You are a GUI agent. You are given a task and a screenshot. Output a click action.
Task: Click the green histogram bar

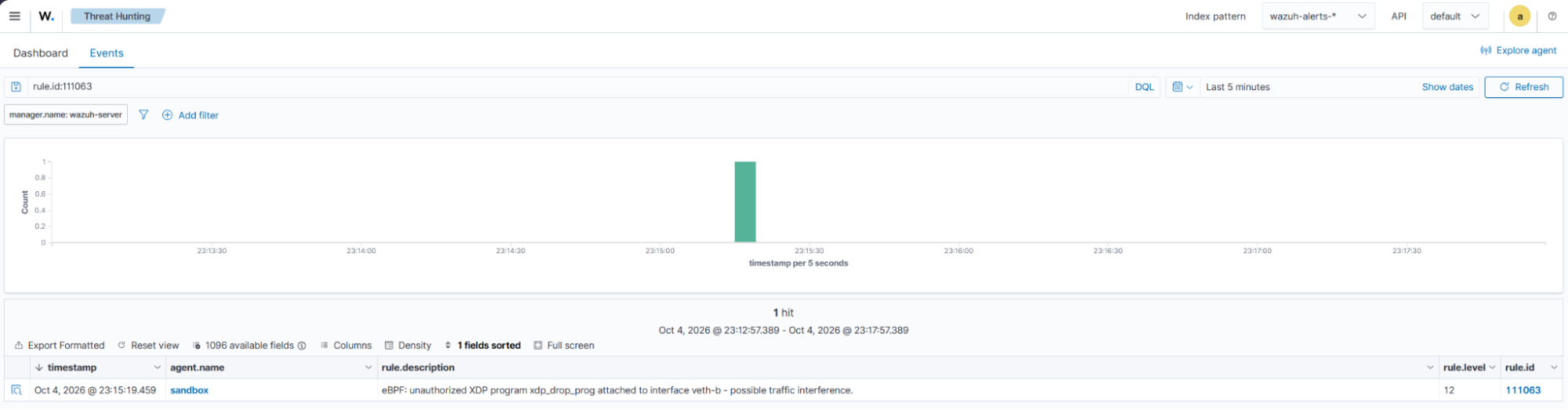point(745,201)
